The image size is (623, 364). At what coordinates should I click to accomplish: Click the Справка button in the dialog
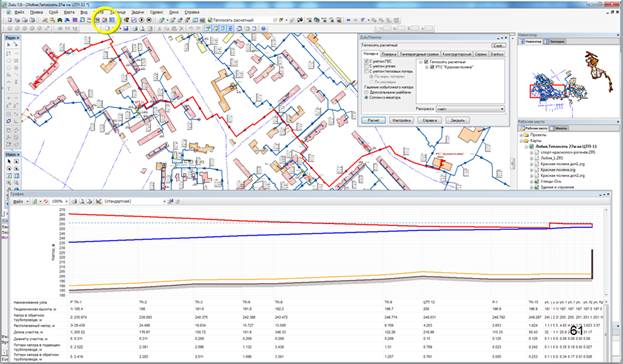click(x=430, y=120)
